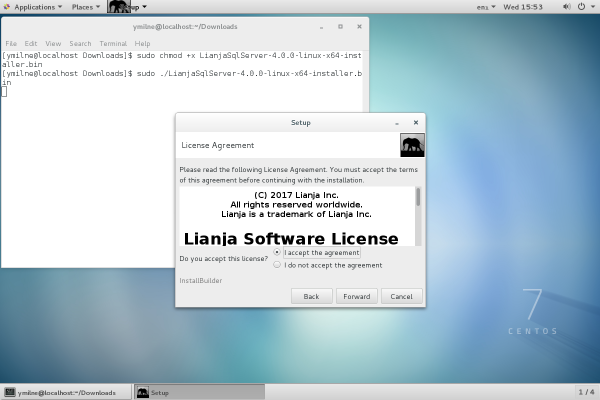Open the Applications menu
This screenshot has width=600, height=400.
(34, 7)
